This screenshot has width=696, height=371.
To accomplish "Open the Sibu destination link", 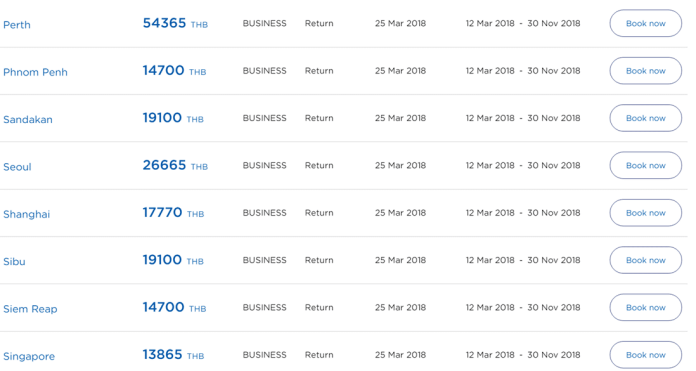I will pyautogui.click(x=14, y=261).
